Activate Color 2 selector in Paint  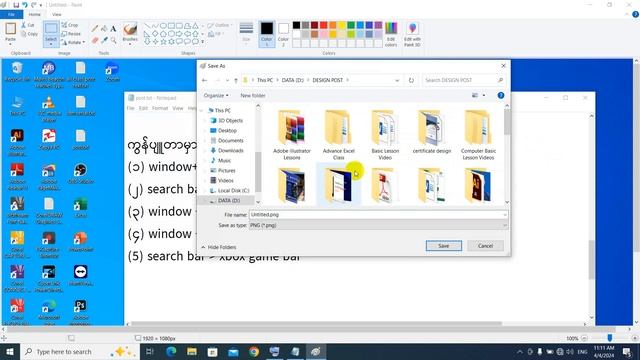pyautogui.click(x=283, y=34)
